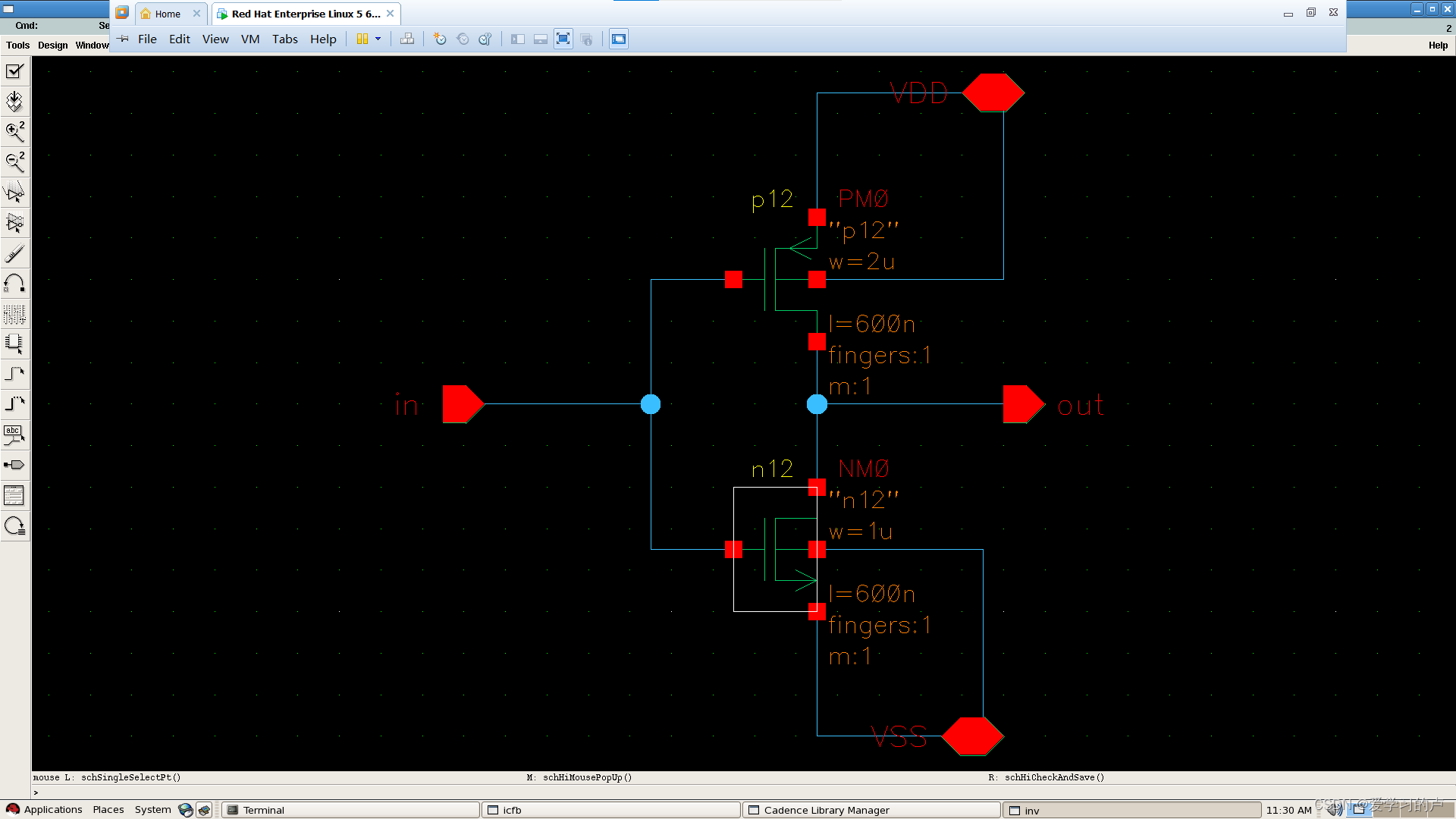Open the Applications menu in panel

pyautogui.click(x=52, y=809)
